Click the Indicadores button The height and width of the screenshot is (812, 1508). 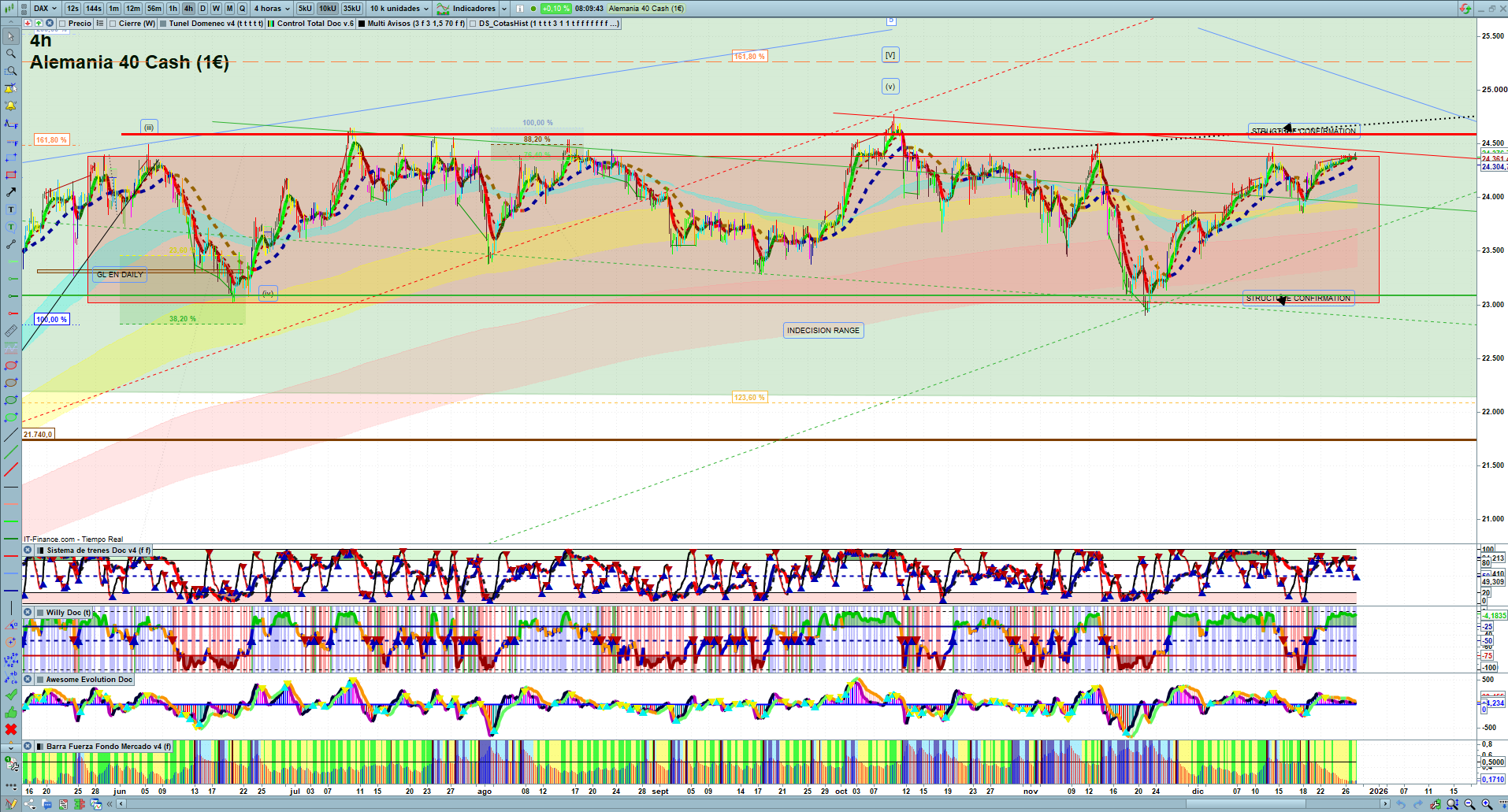click(x=473, y=9)
